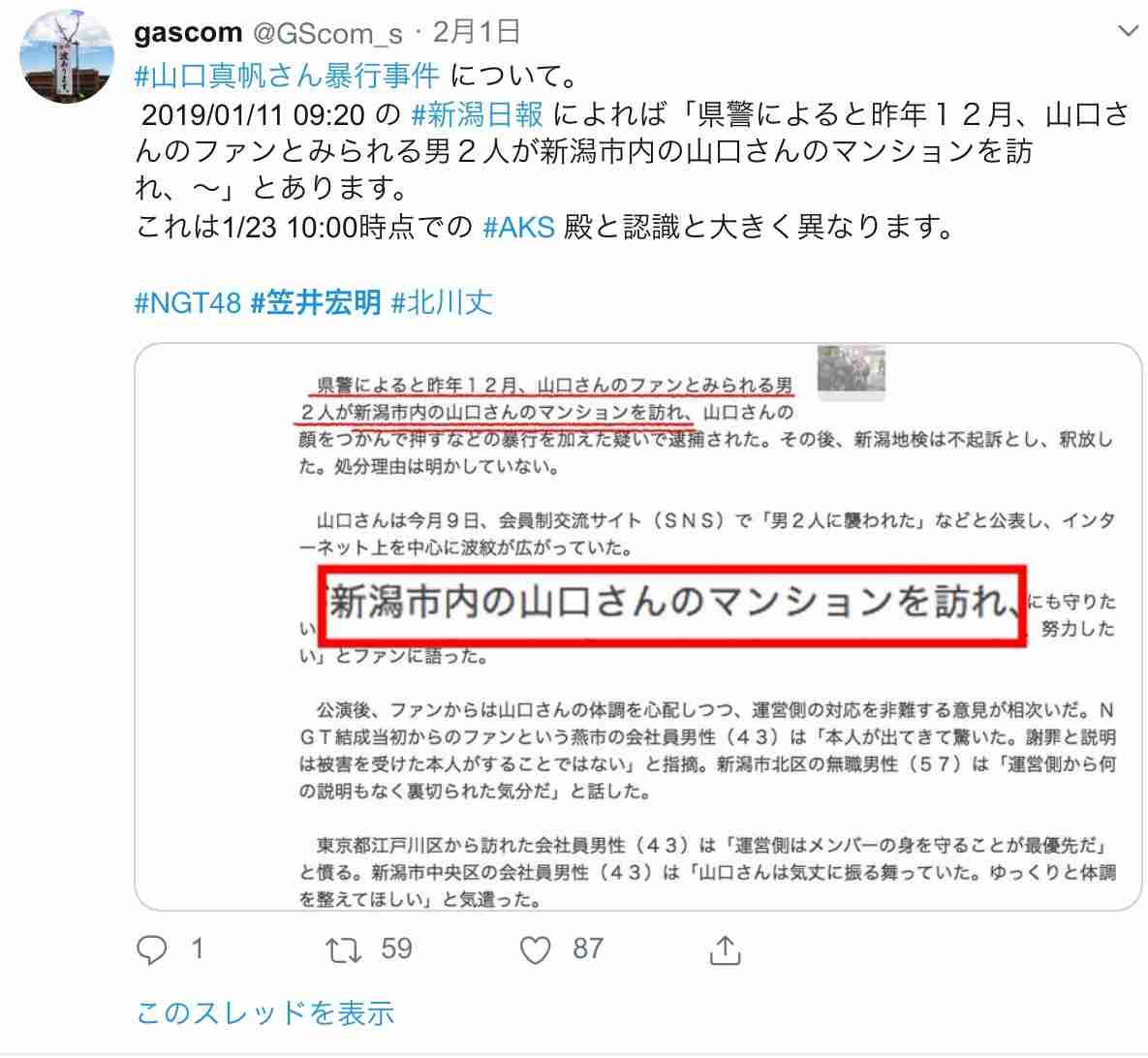The width and height of the screenshot is (1148, 1058).
Task: Open the #AKS hashtag
Action: (x=519, y=227)
